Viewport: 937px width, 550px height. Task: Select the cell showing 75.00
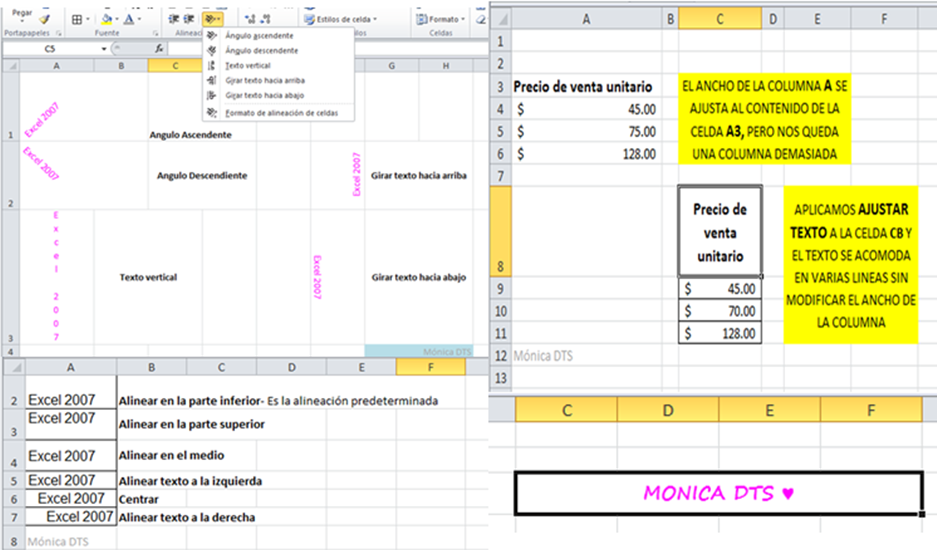point(586,132)
